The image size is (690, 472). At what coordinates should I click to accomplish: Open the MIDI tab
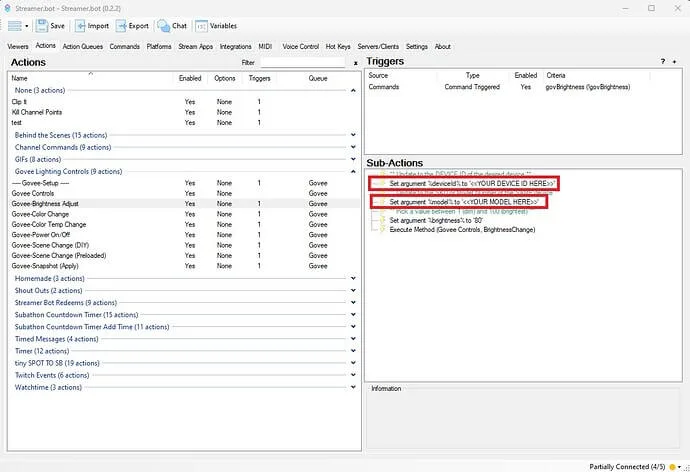(x=265, y=47)
